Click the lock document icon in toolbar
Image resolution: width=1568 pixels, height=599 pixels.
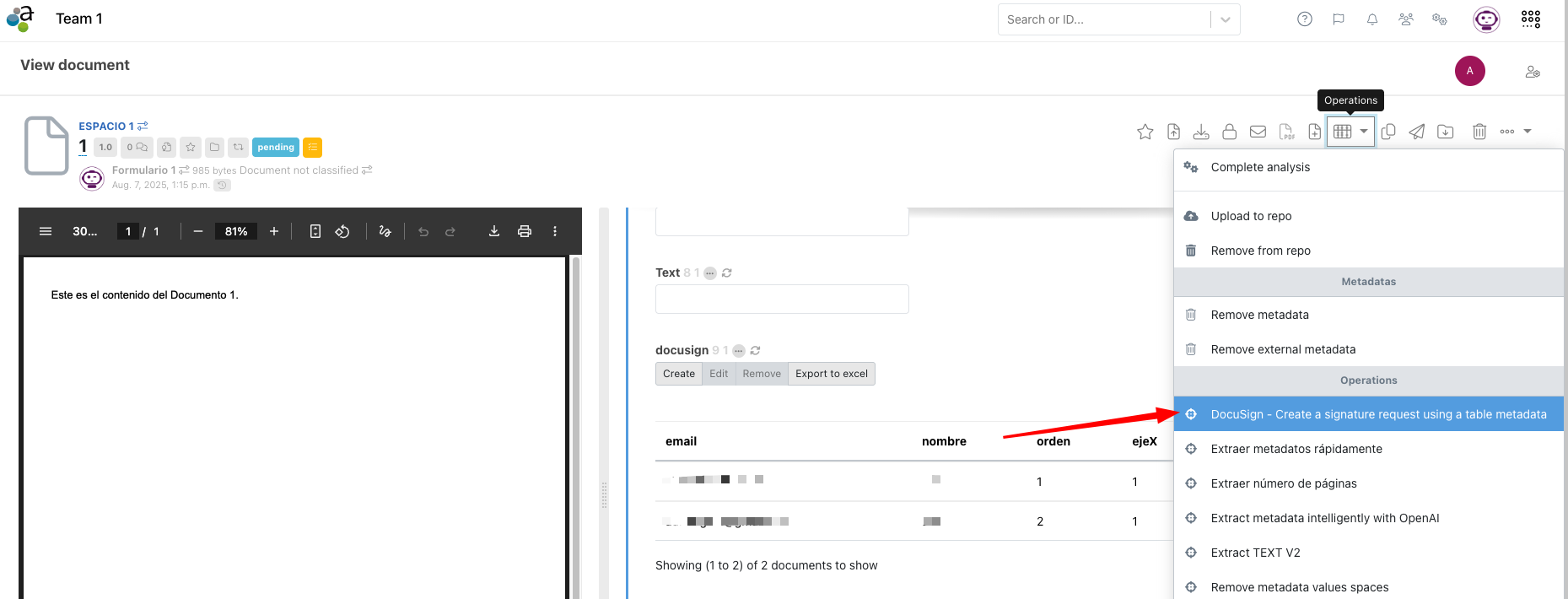(1229, 132)
